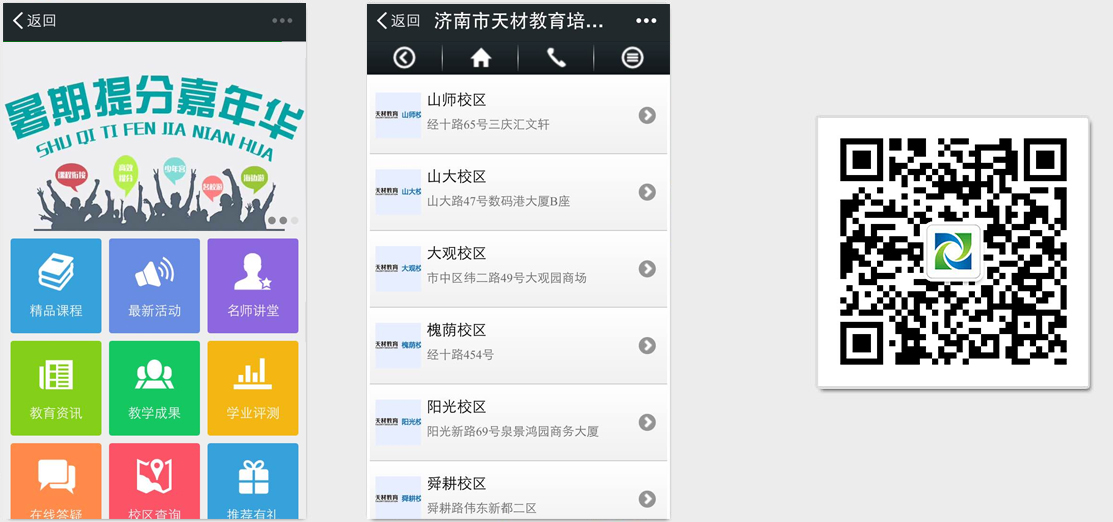Click the QR code image

(x=953, y=251)
